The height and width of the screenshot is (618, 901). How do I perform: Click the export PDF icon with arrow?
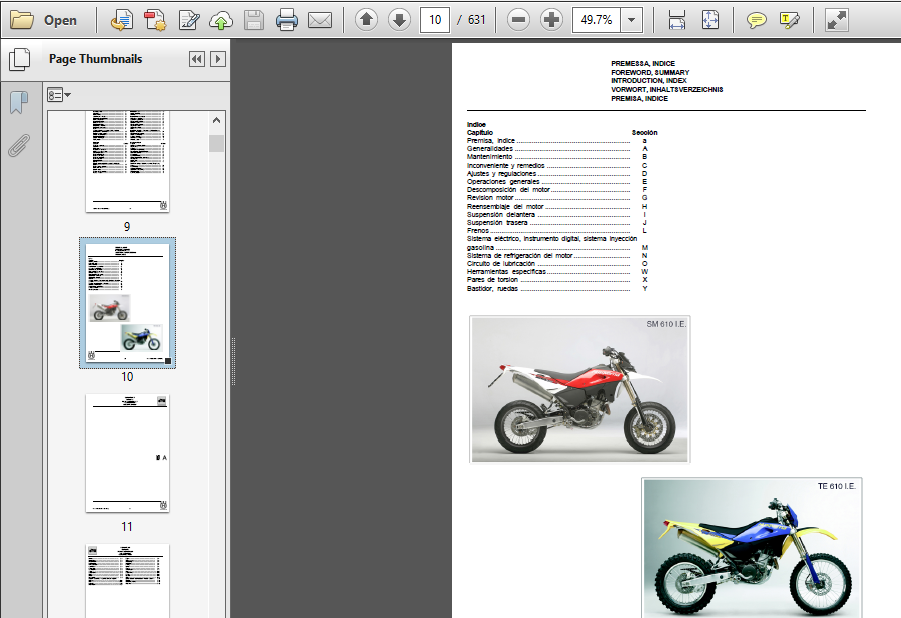coord(121,20)
